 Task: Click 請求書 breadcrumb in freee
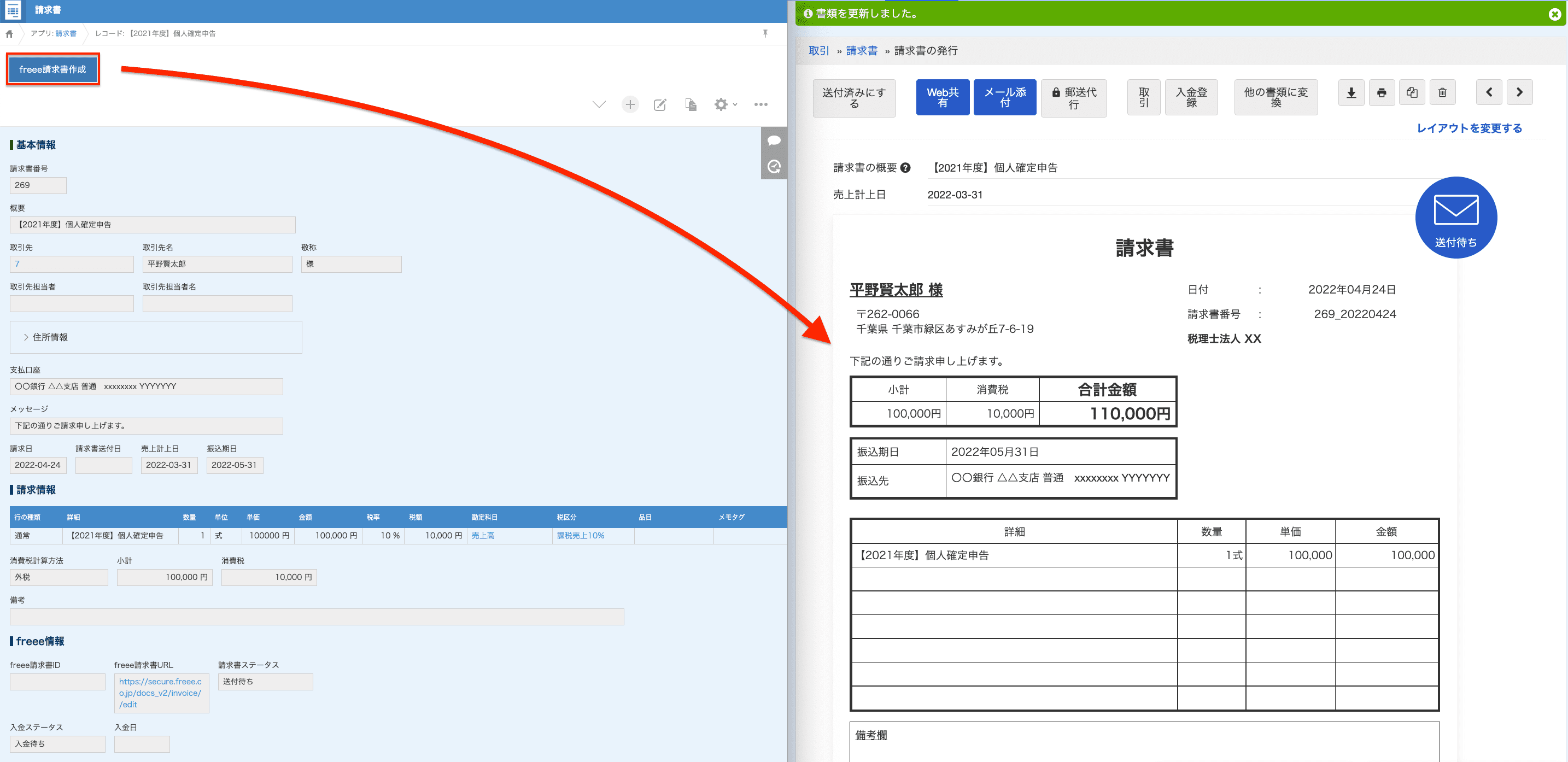coord(861,50)
